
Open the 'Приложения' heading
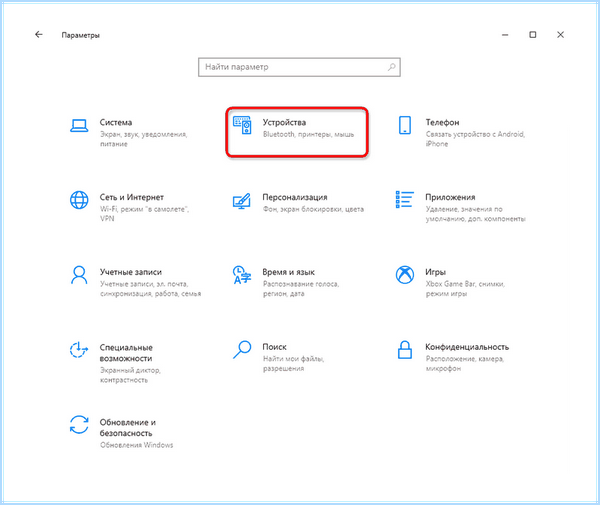pos(450,197)
